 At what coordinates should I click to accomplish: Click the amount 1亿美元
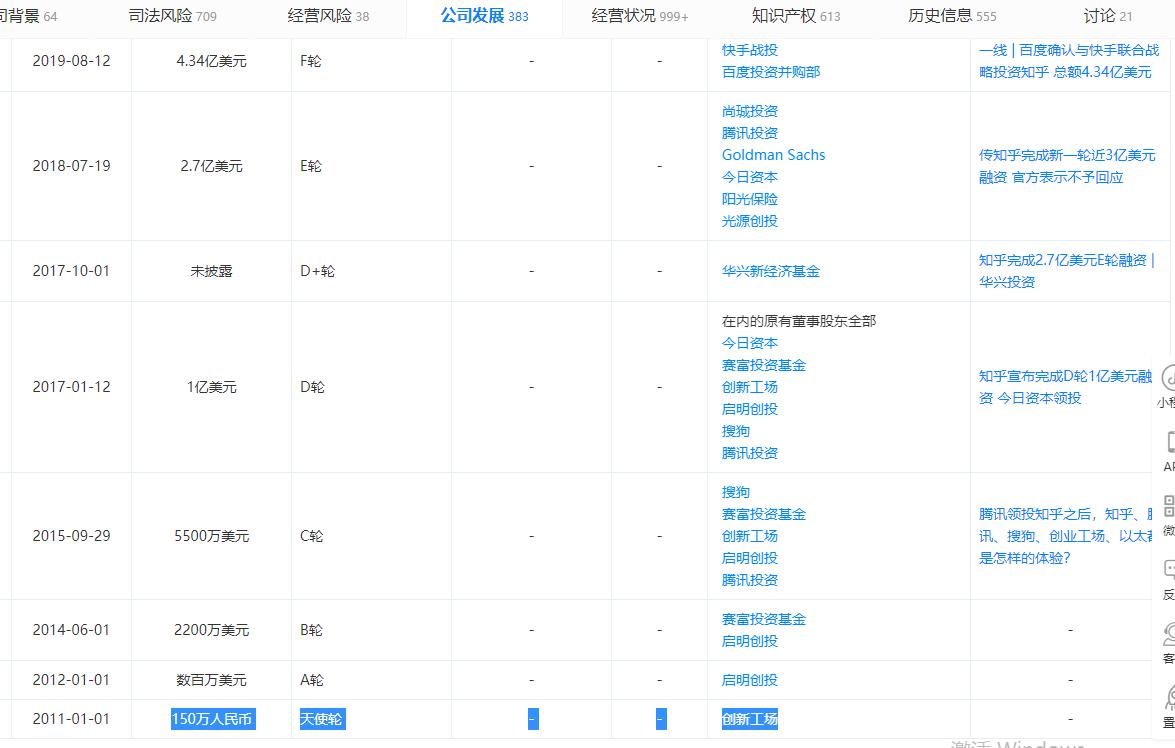pyautogui.click(x=211, y=387)
